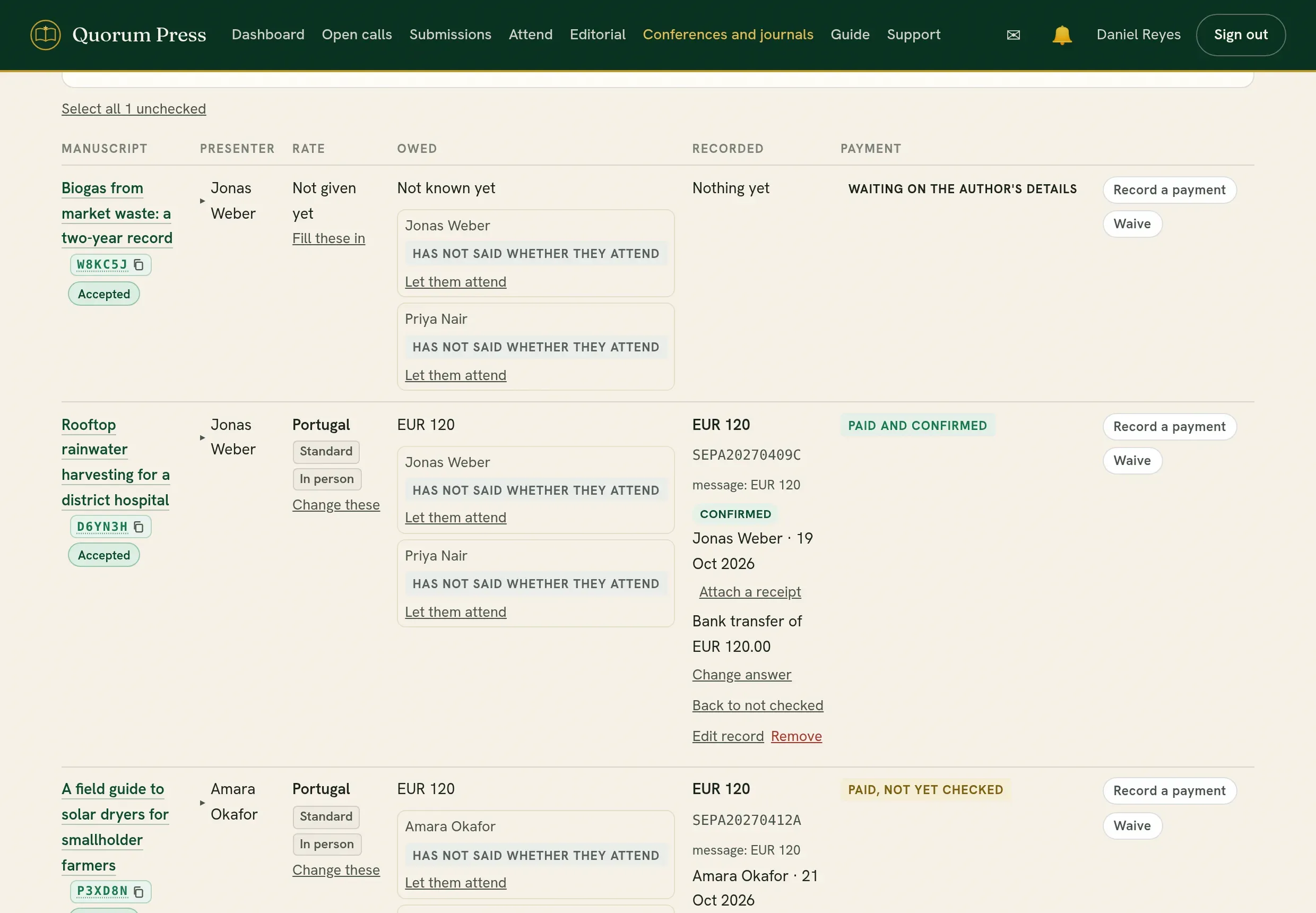The height and width of the screenshot is (913, 1316).
Task: Open Support in the navigation
Action: click(x=913, y=35)
